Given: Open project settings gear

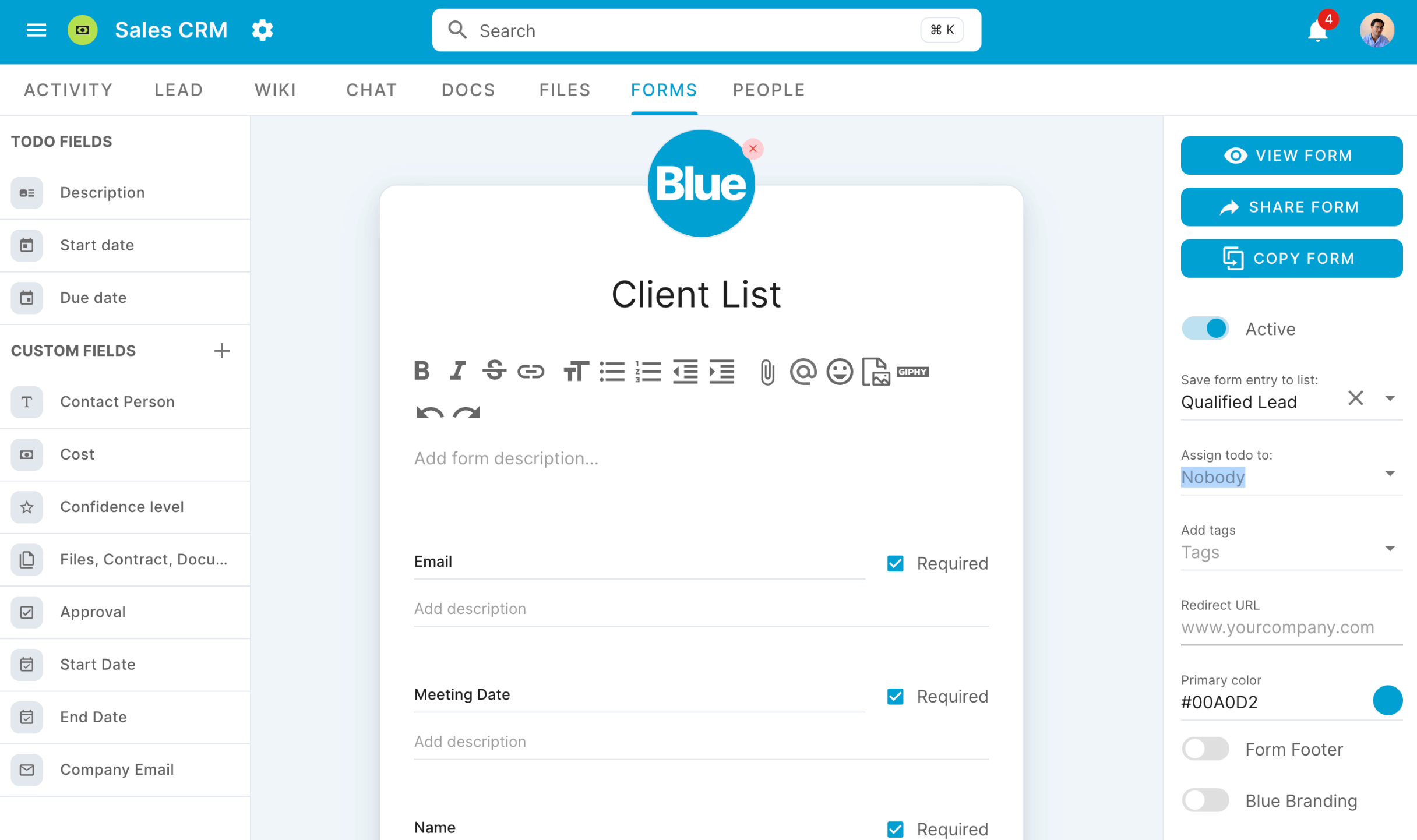Looking at the screenshot, I should coord(262,30).
